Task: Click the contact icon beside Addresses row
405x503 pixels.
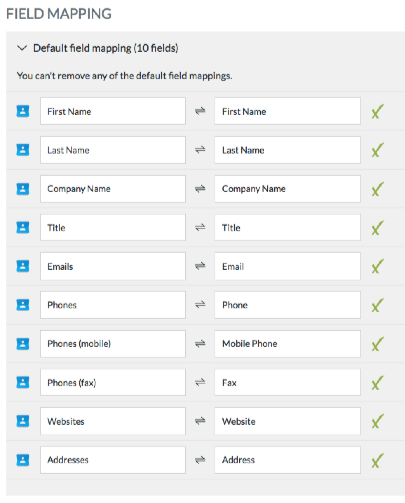Action: (x=23, y=460)
